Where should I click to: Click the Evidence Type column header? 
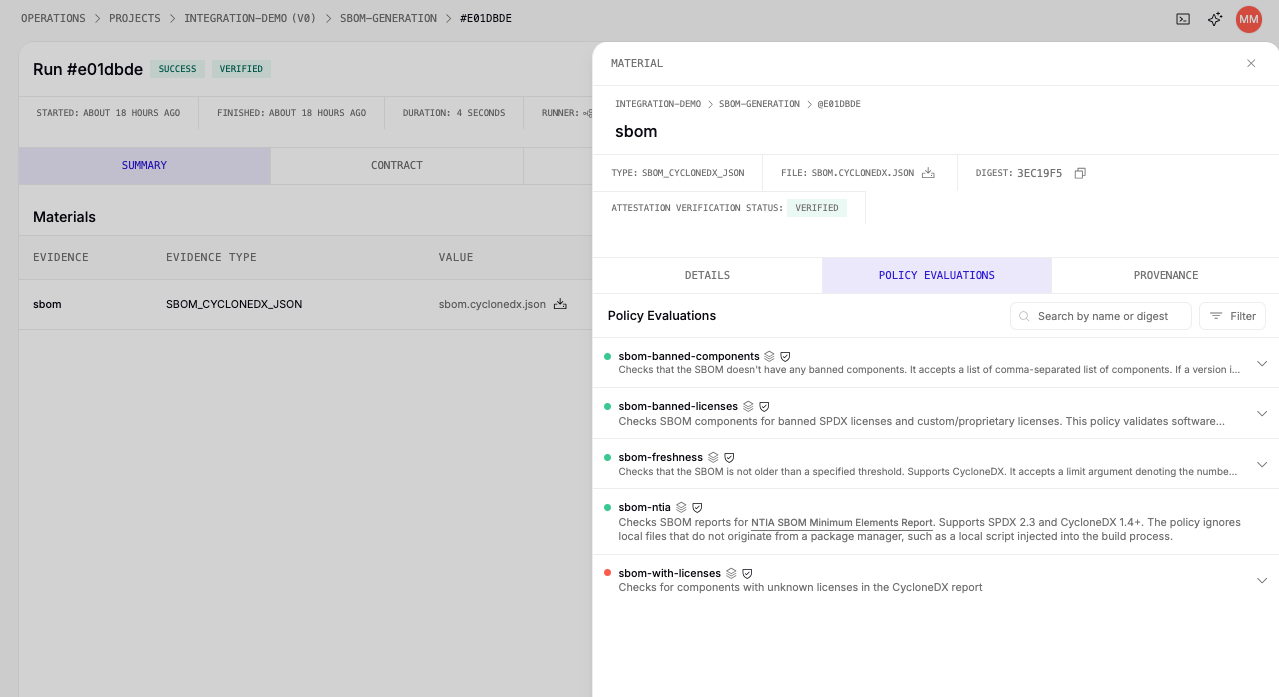211,257
